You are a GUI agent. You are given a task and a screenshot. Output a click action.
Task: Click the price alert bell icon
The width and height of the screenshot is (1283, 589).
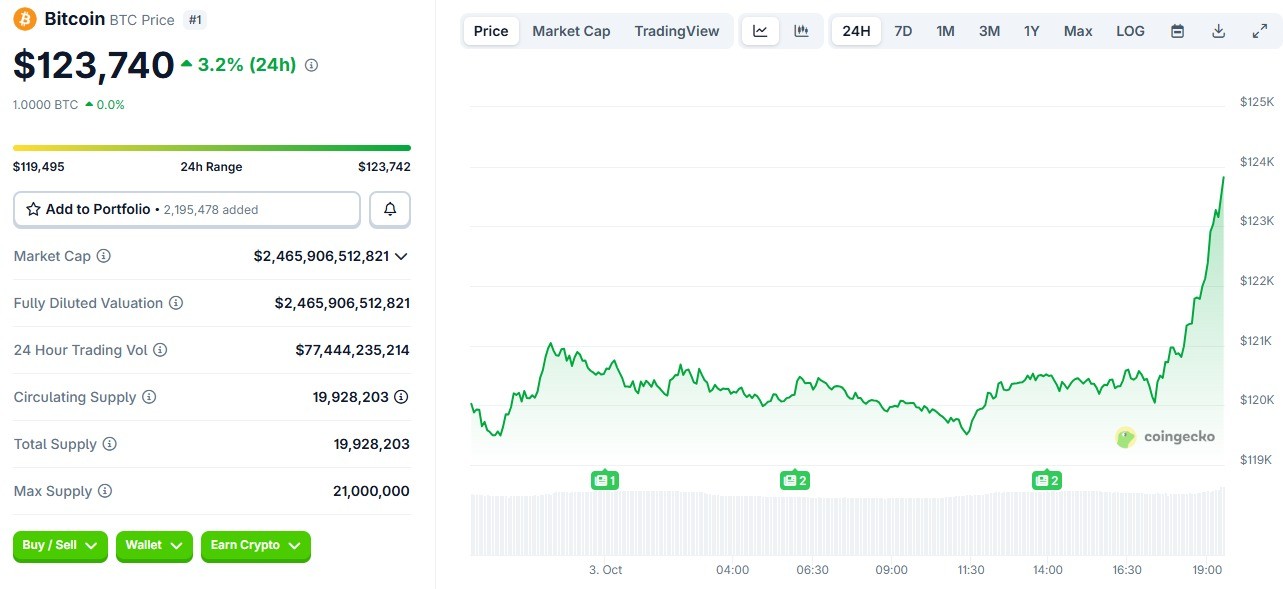coord(390,209)
